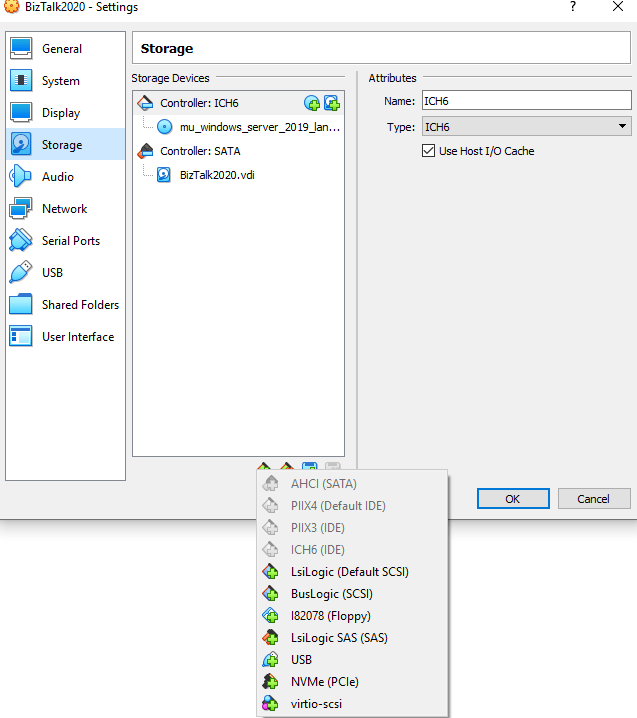Add virtio-scsi controller
The width and height of the screenshot is (637, 718).
pos(352,703)
